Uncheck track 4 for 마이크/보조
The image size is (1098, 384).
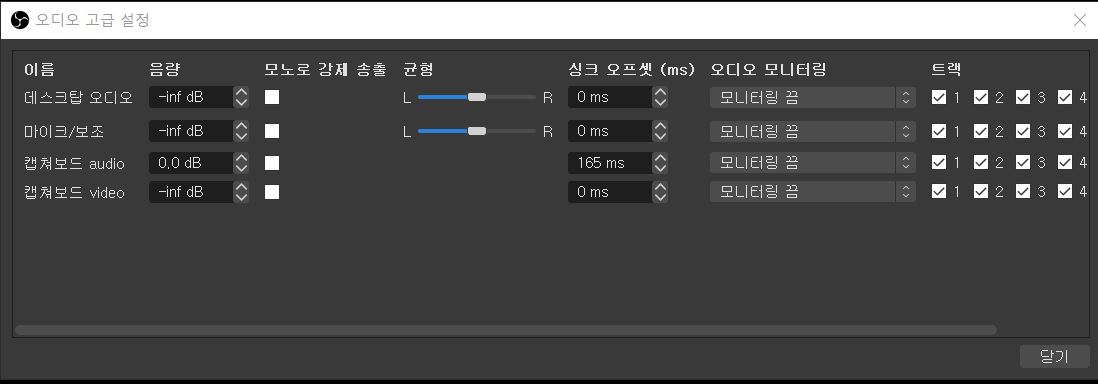(1064, 131)
